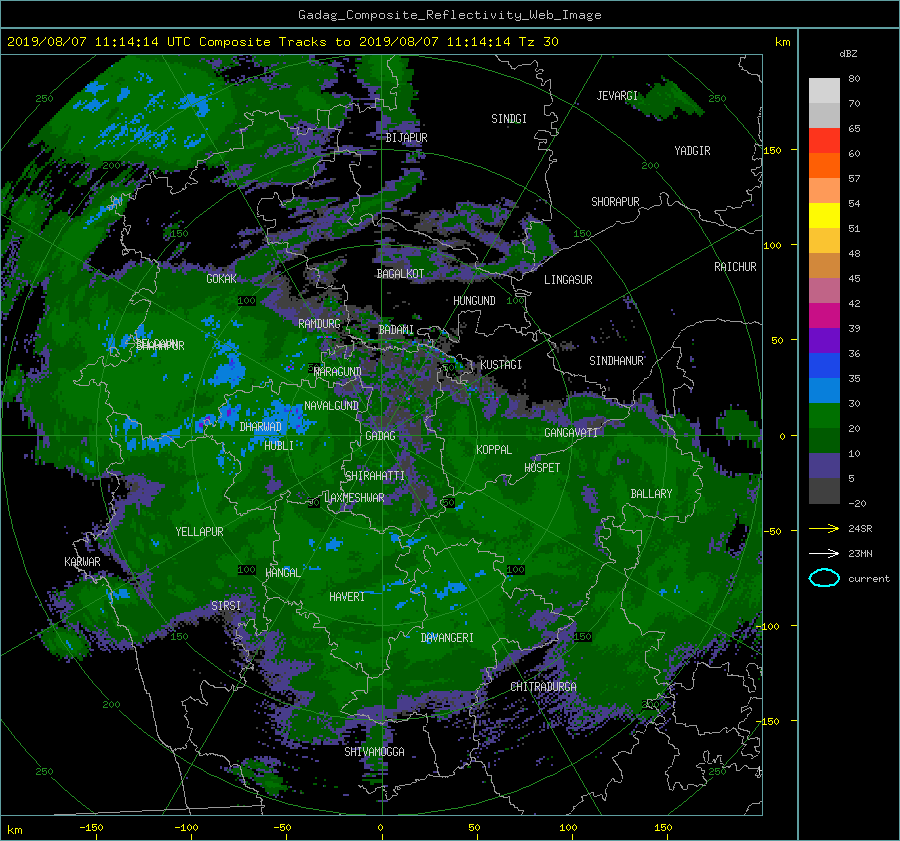Click the YELLAPUR city label

(199, 532)
